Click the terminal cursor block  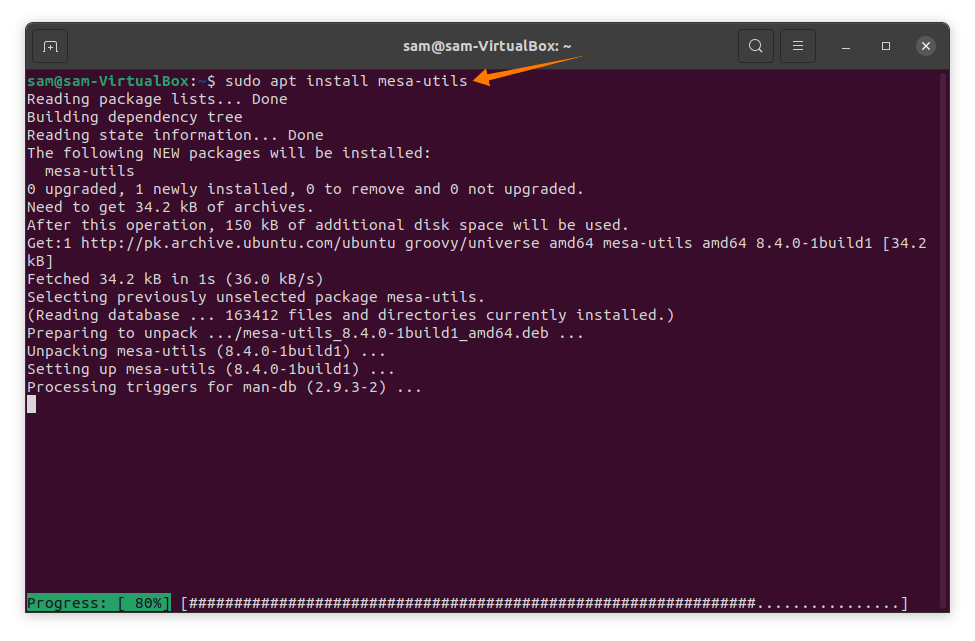click(32, 404)
